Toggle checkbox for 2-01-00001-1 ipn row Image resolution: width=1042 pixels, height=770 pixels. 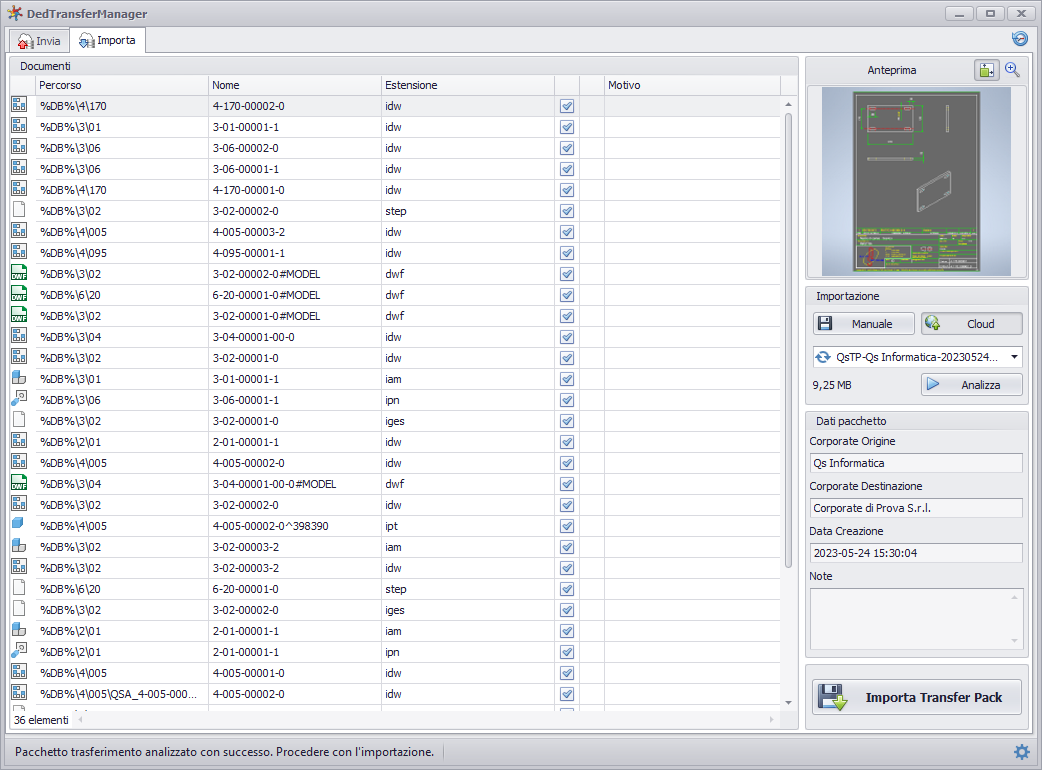567,652
